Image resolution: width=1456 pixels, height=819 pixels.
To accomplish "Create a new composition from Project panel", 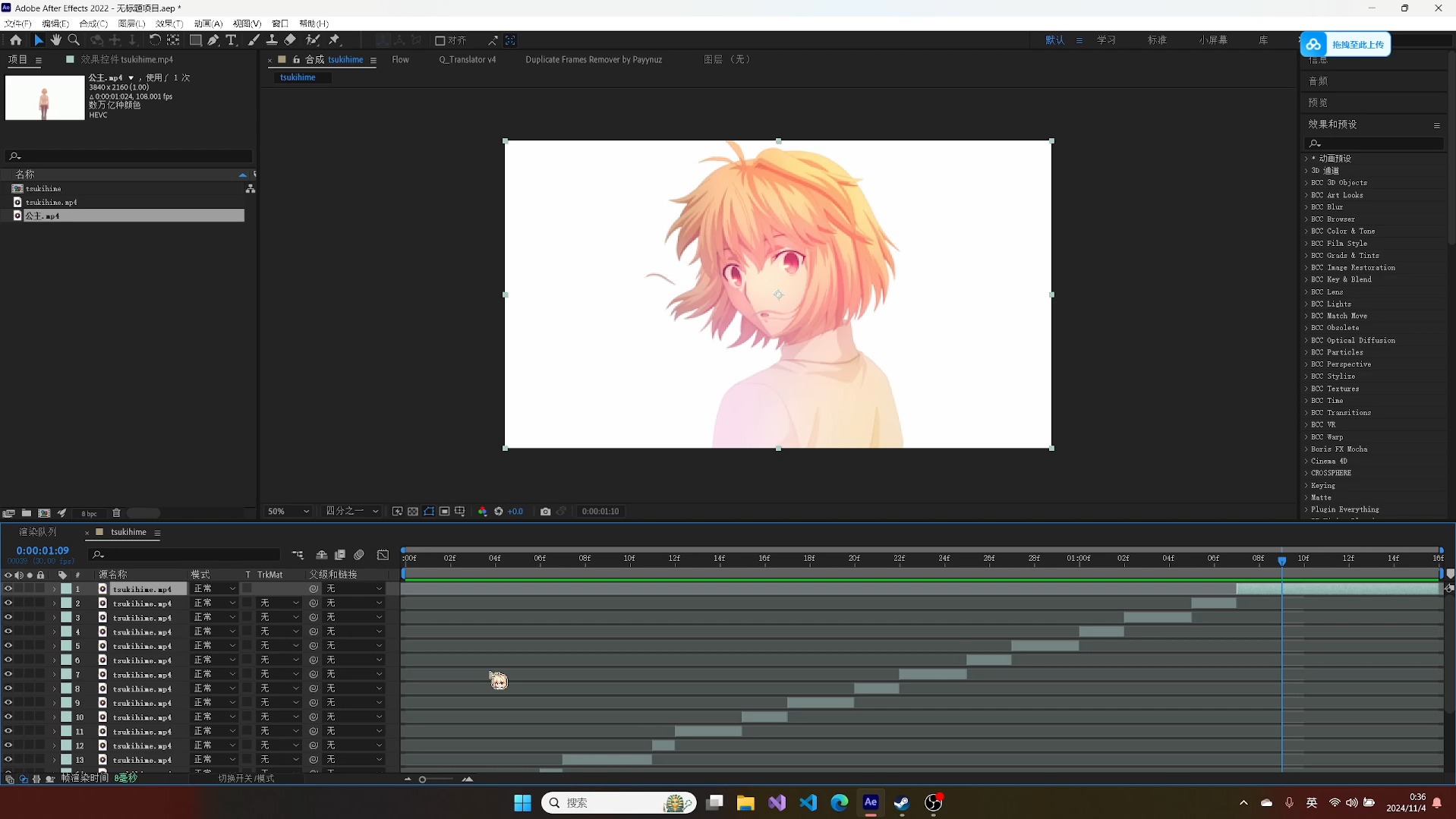I will coord(44,513).
